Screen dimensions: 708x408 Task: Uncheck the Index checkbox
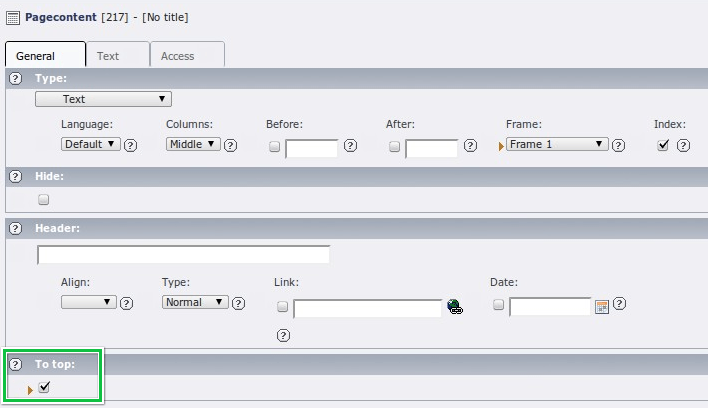(x=662, y=145)
